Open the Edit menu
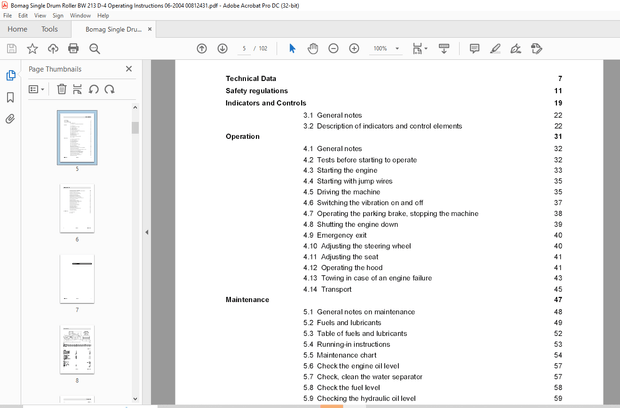 (23, 15)
